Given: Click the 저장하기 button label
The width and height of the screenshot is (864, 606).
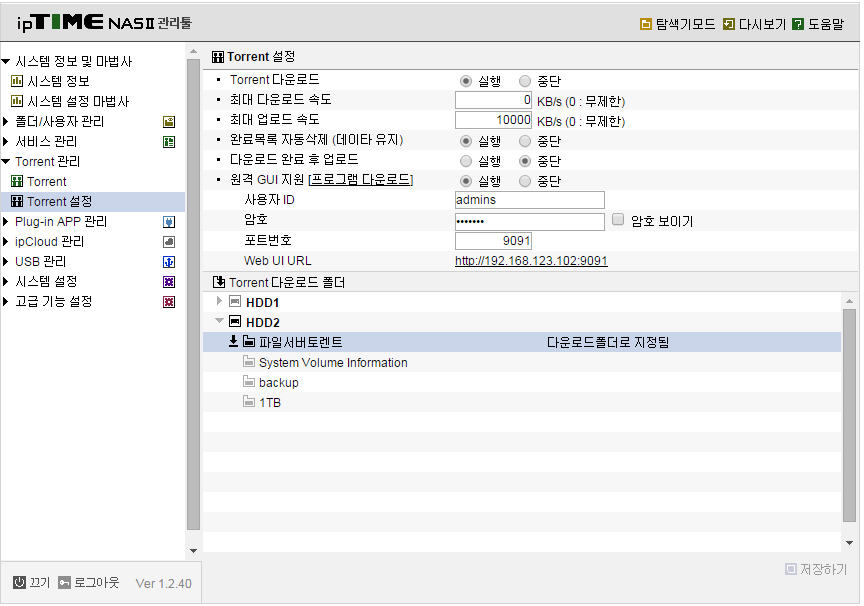Looking at the screenshot, I should pos(823,569).
